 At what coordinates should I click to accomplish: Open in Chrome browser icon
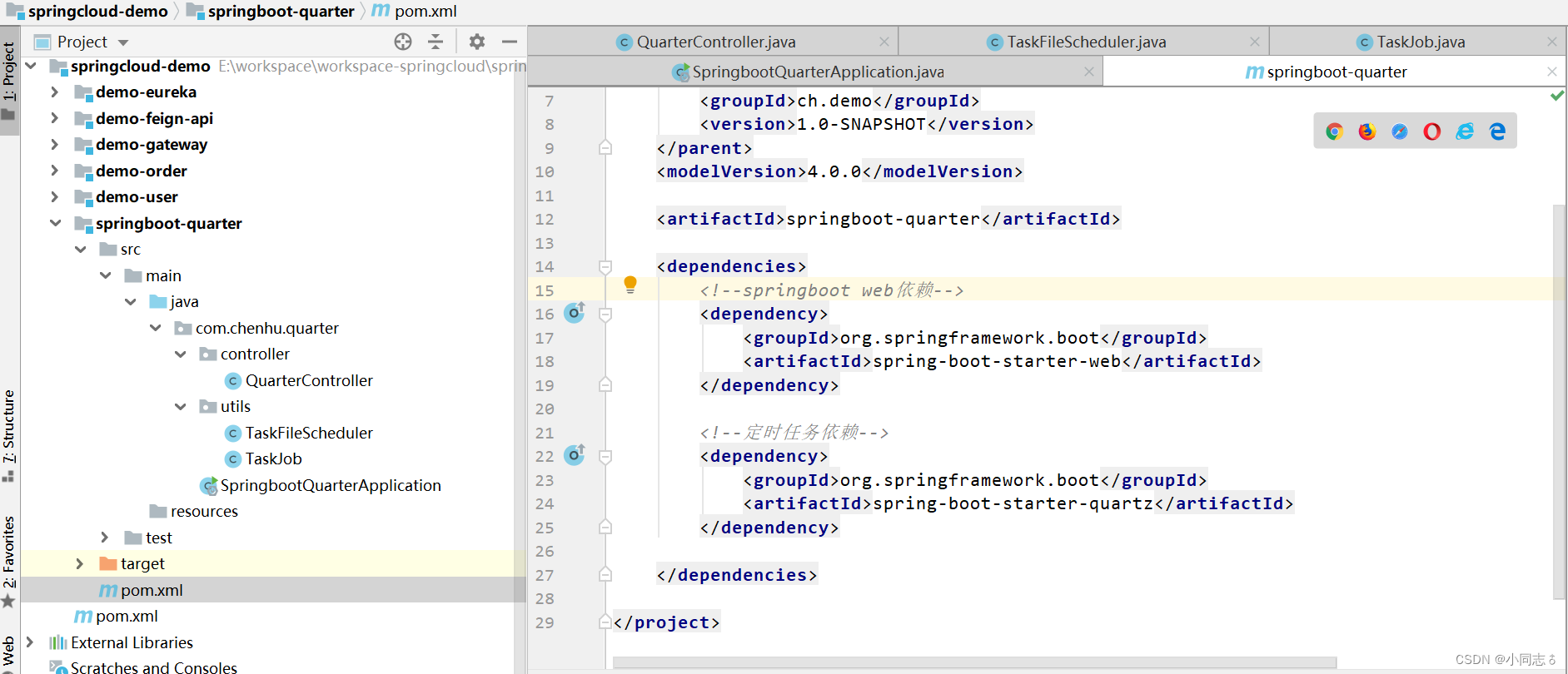1335,131
